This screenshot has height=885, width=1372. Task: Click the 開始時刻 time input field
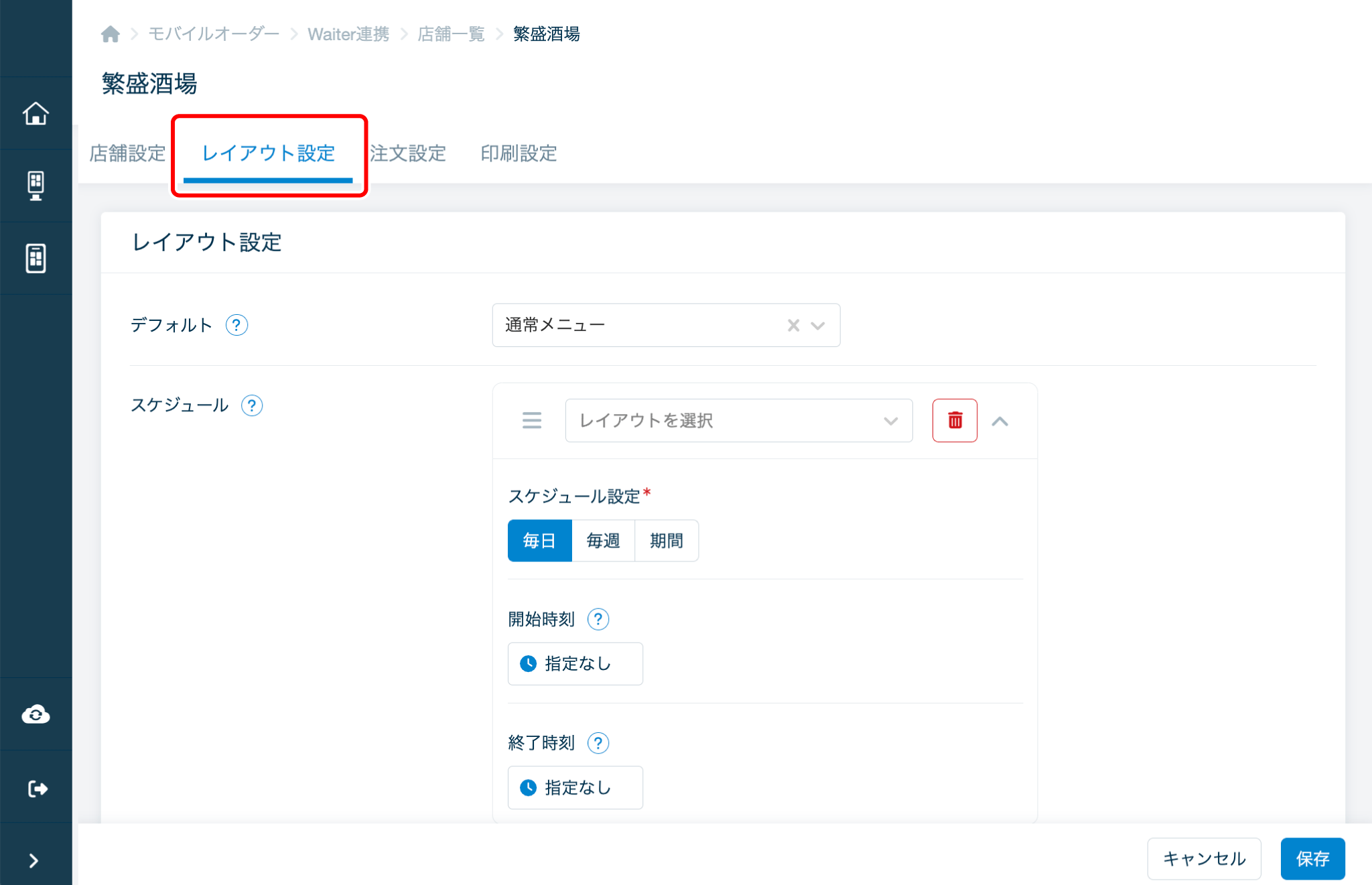tap(575, 664)
